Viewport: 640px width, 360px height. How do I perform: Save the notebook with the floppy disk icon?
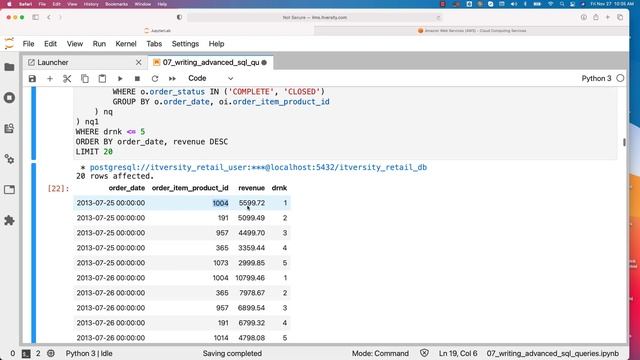tap(32, 78)
